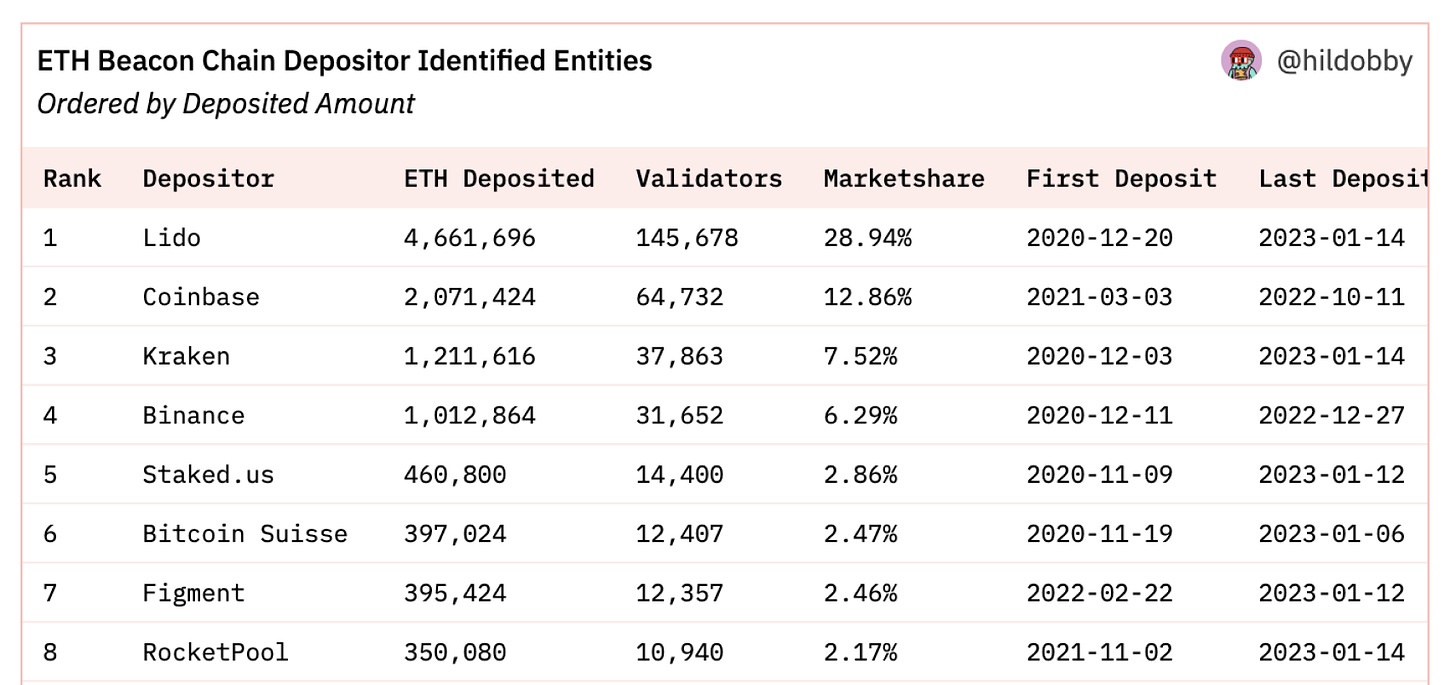Click the chart title ETH Beacon Chain Depositor
Viewport: 1456px width, 685px height.
click(x=344, y=61)
